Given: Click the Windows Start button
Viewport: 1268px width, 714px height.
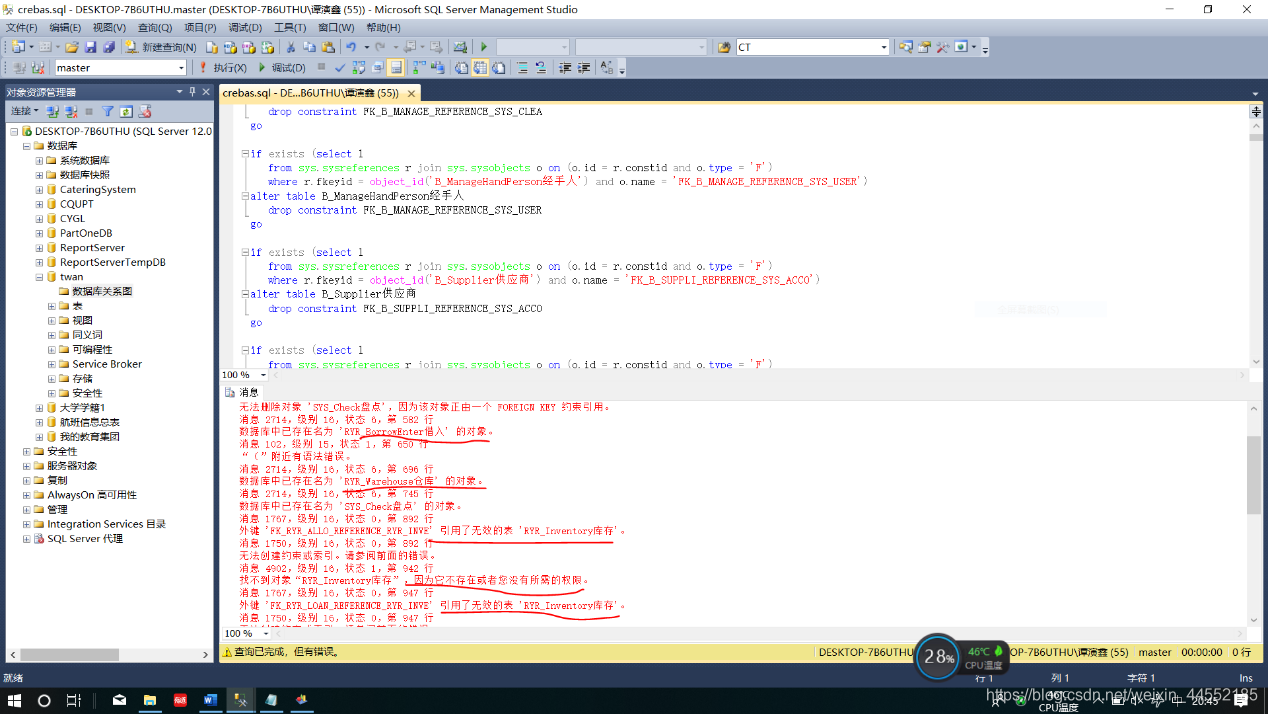Looking at the screenshot, I should click(x=15, y=700).
